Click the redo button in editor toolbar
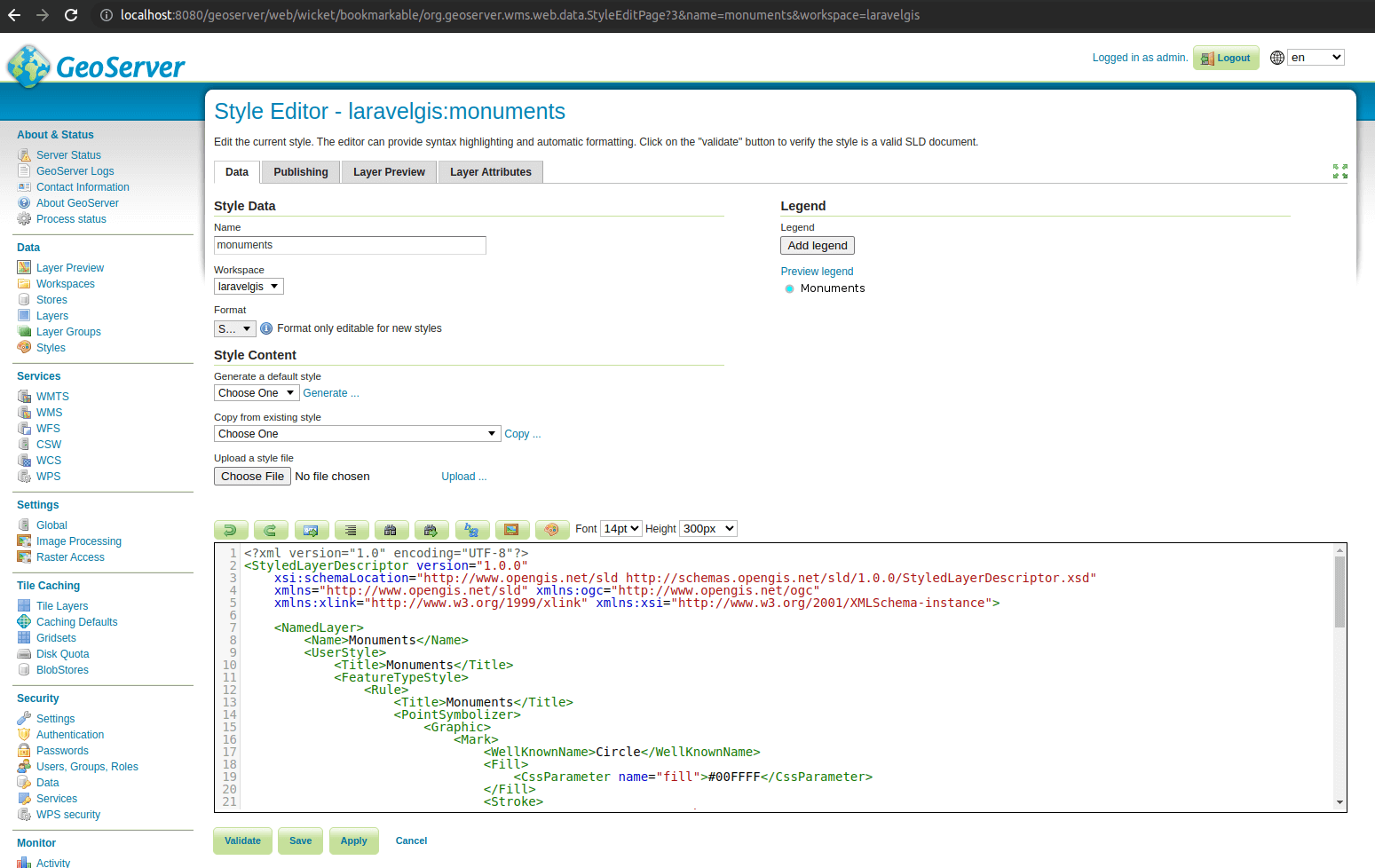This screenshot has height=868, width=1375. [271, 530]
